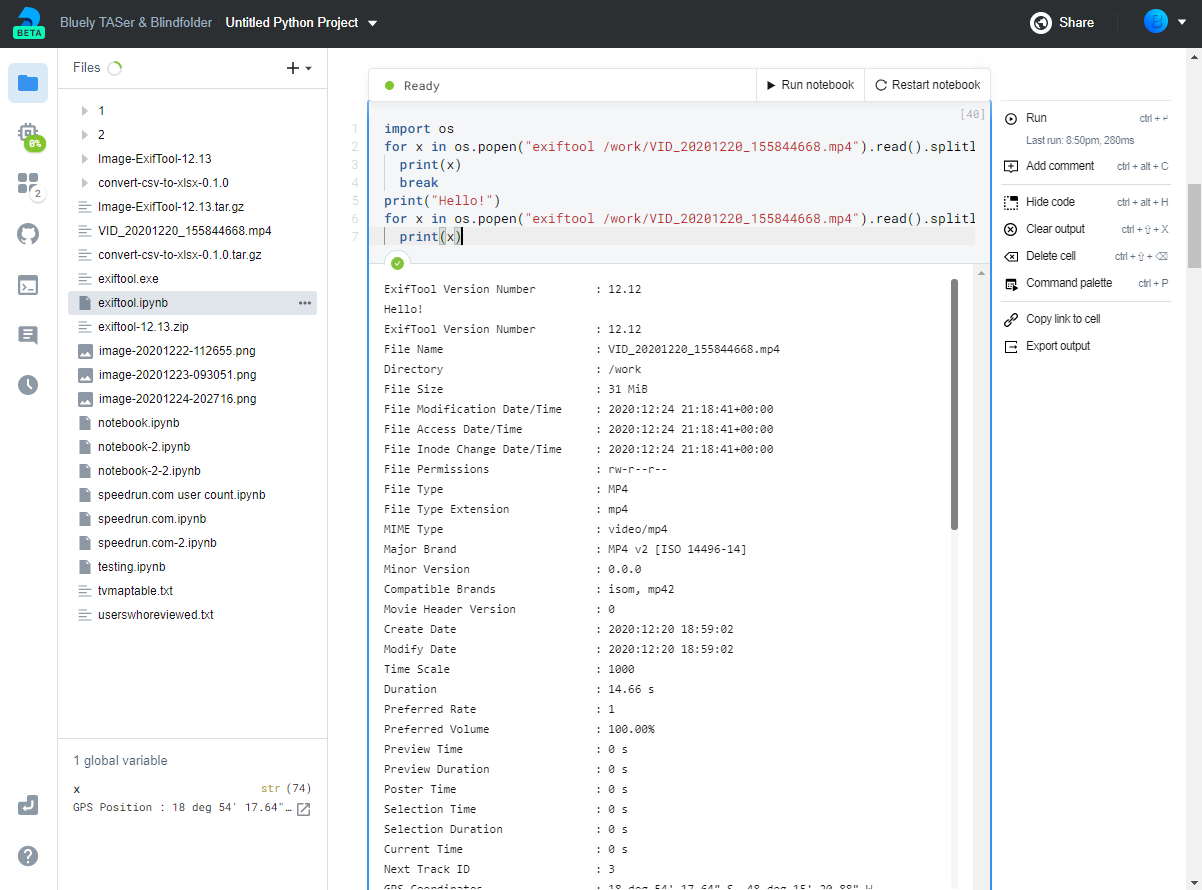This screenshot has height=890, width=1202.
Task: Click the Share button label
Action: pyautogui.click(x=1076, y=22)
